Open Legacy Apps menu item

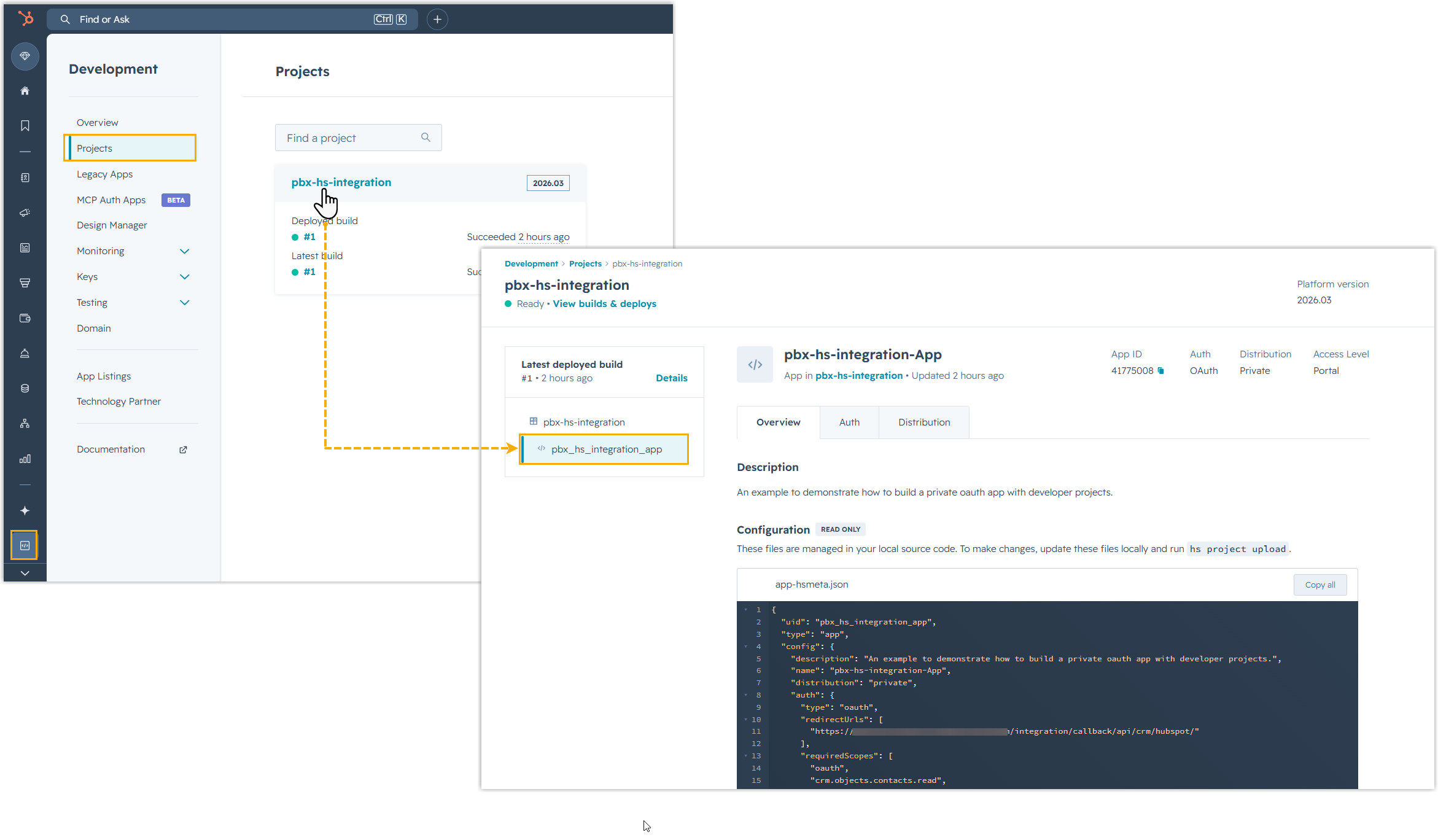coord(104,174)
